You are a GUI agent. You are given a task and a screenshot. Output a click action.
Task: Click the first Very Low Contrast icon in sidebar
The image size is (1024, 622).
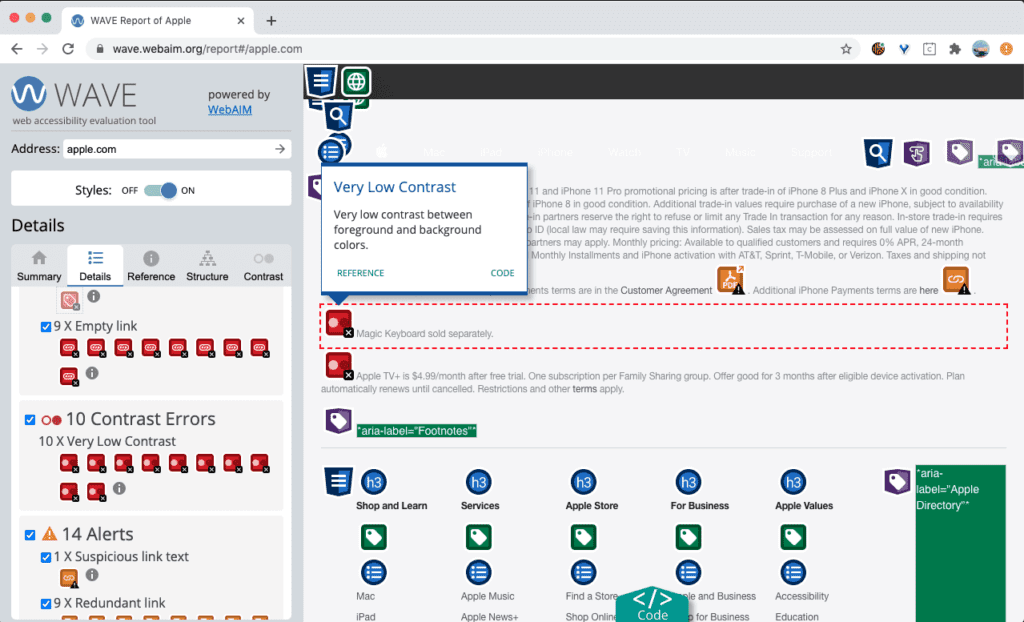tap(69, 464)
